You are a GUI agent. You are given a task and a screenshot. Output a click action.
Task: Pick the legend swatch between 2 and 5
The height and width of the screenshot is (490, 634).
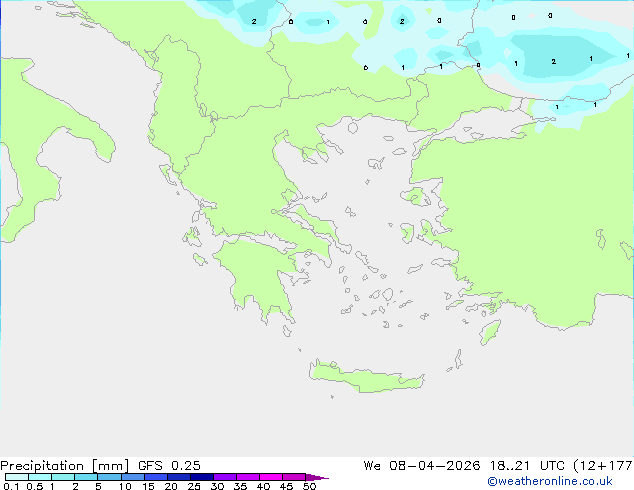(x=86, y=477)
